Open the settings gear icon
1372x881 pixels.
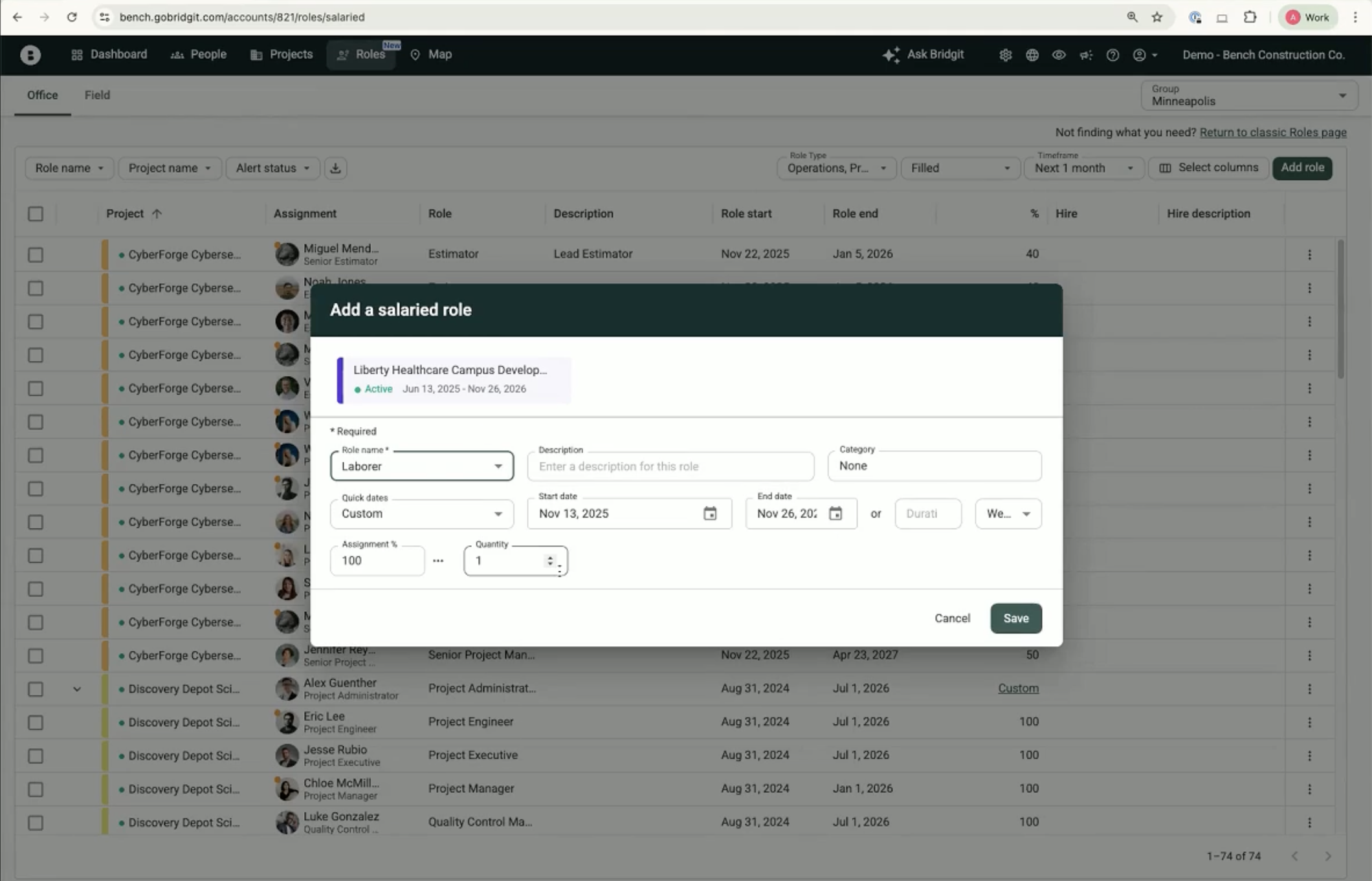pyautogui.click(x=1005, y=55)
